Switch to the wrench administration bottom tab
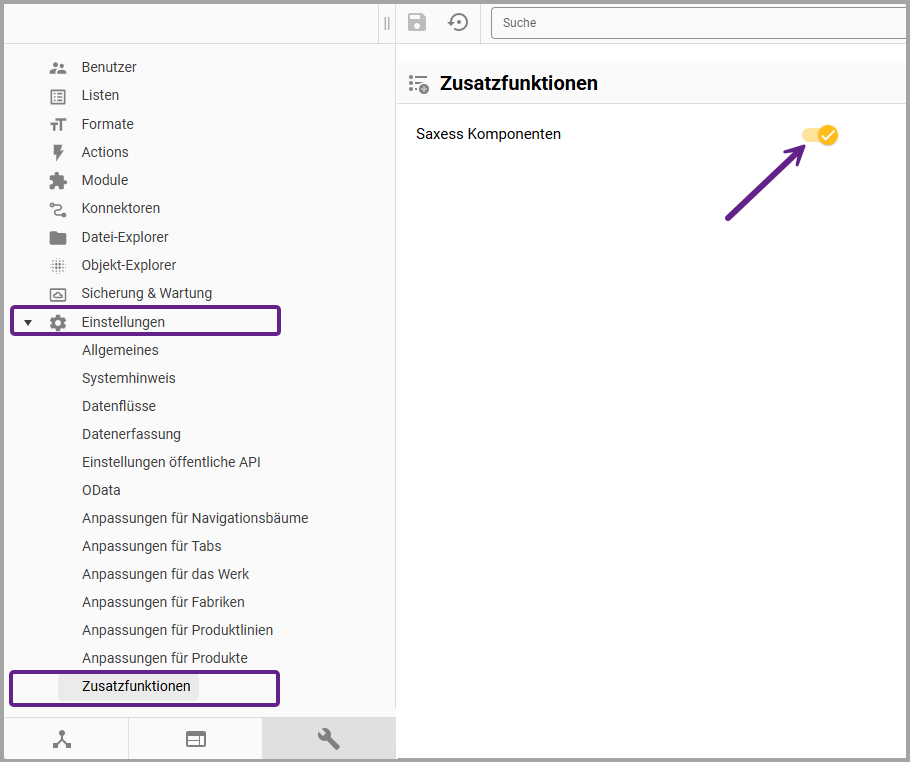Screen dimensions: 910x762 [328, 739]
